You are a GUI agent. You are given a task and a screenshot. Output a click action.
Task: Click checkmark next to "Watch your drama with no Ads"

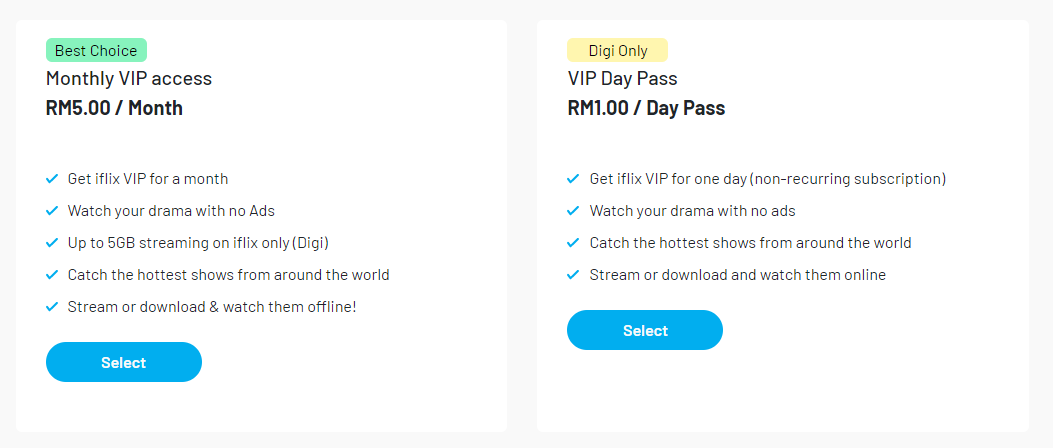(x=52, y=211)
